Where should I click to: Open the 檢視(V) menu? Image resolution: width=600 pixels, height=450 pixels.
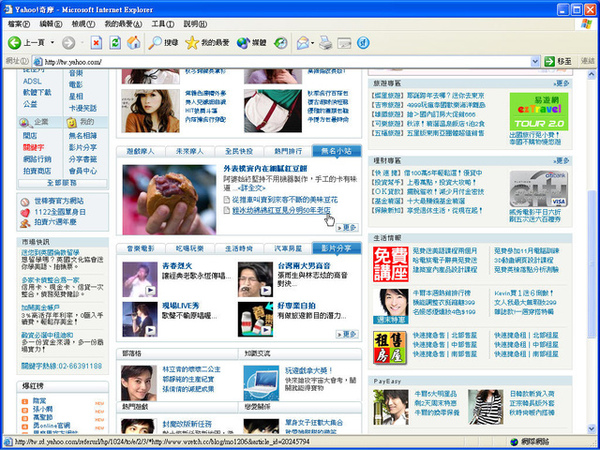[83, 24]
